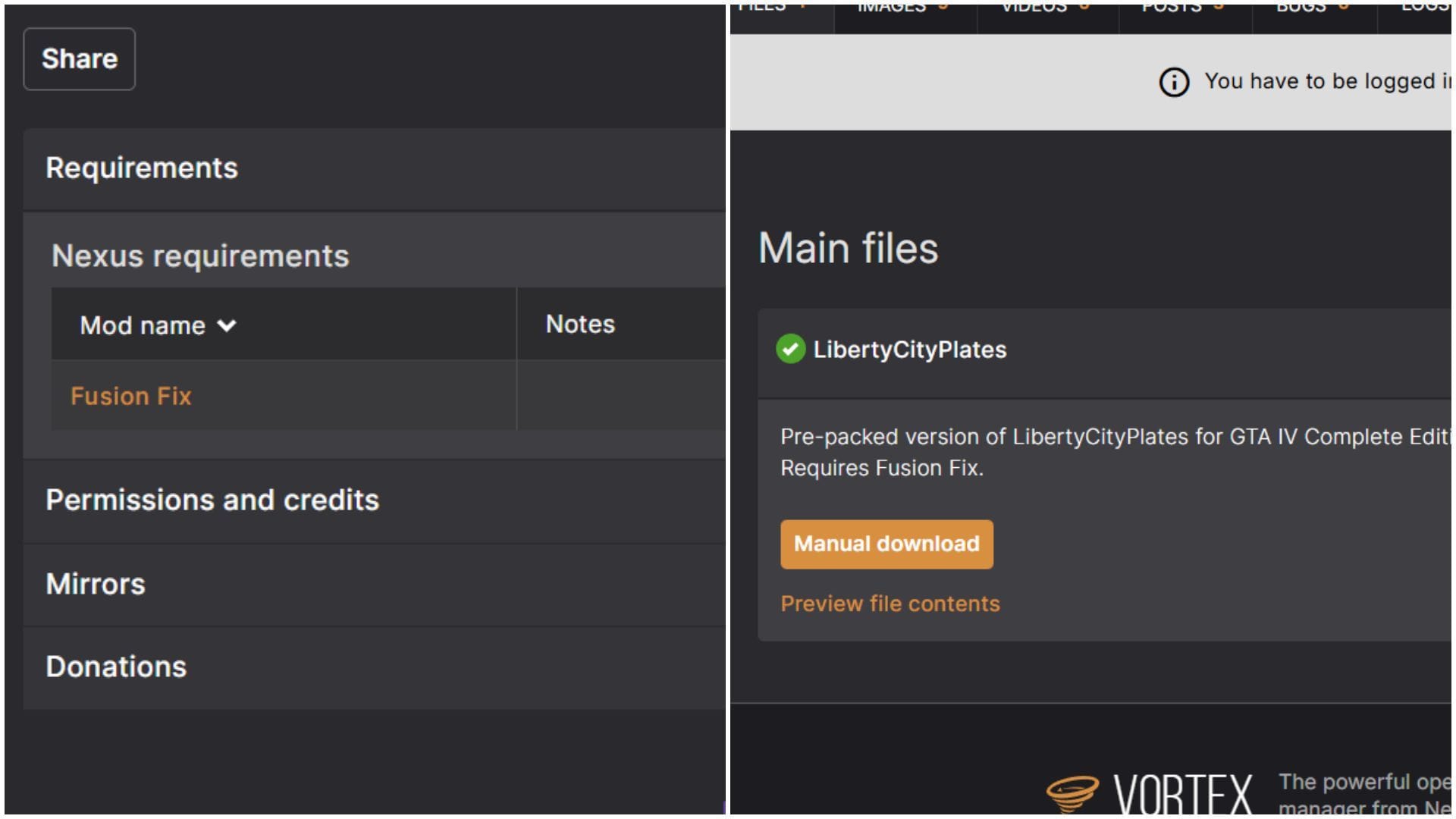The height and width of the screenshot is (819, 1456).
Task: Click the Manual download button
Action: pos(886,544)
